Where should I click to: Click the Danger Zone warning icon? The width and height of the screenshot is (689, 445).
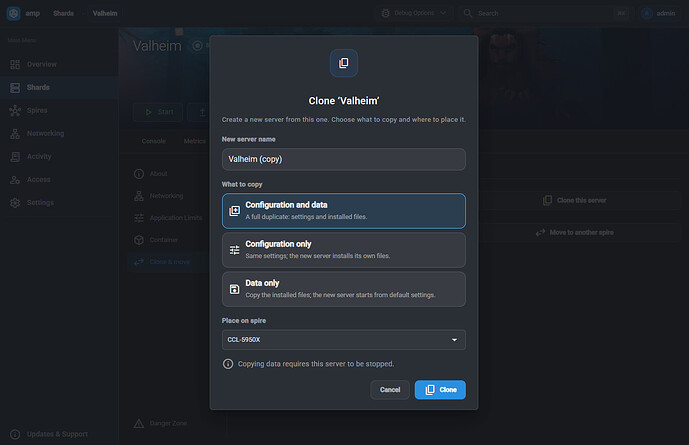pyautogui.click(x=139, y=423)
